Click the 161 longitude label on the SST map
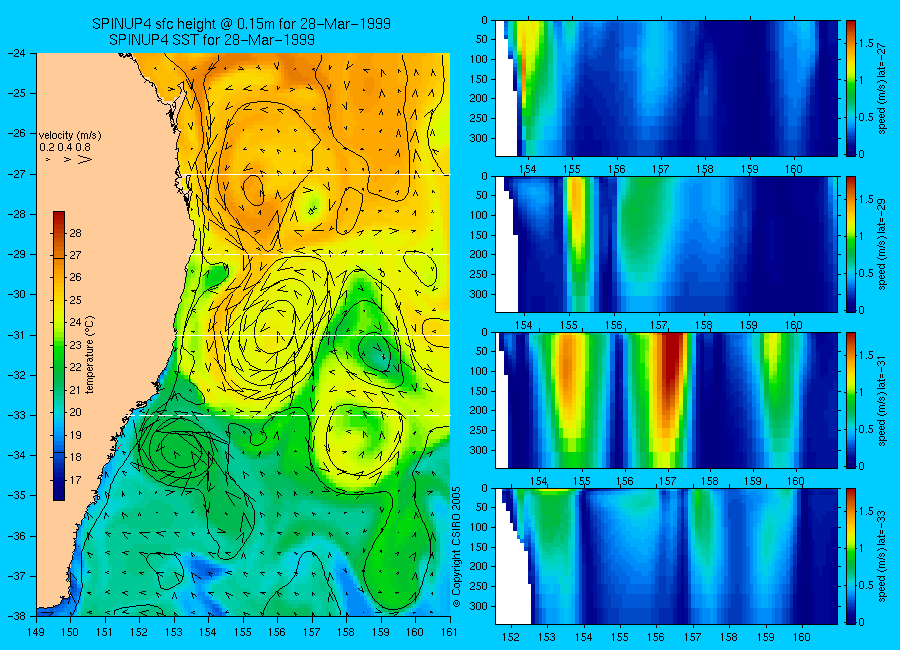The height and width of the screenshot is (650, 900). 449,632
